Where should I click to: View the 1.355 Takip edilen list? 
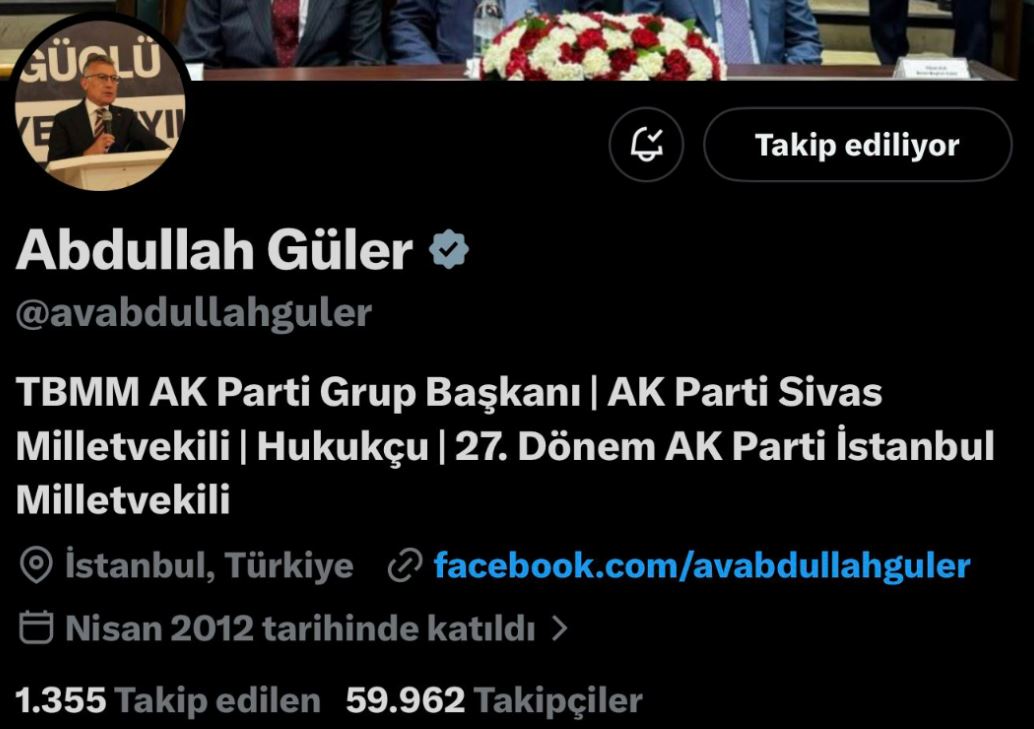pyautogui.click(x=168, y=700)
